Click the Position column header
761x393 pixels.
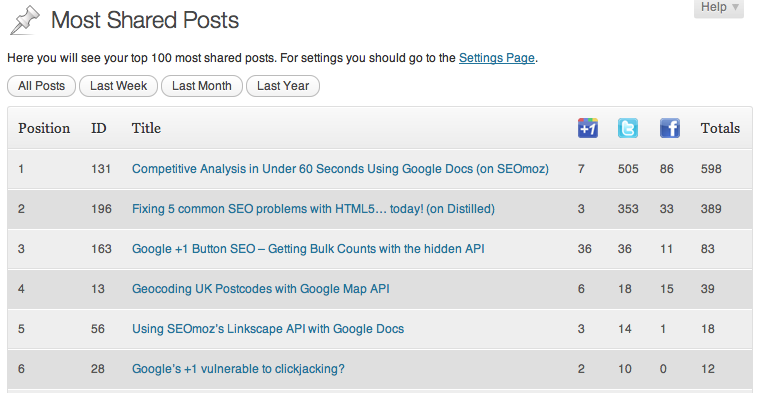coord(44,128)
